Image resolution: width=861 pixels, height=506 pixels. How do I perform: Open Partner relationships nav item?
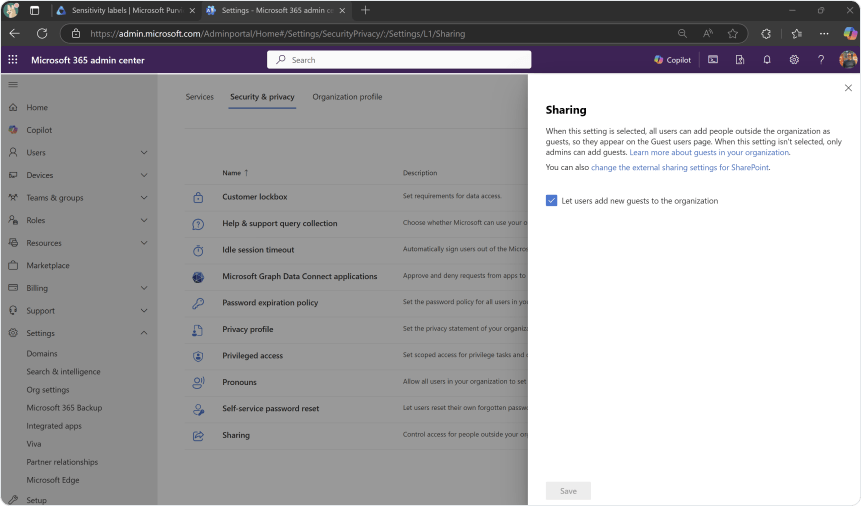(62, 462)
